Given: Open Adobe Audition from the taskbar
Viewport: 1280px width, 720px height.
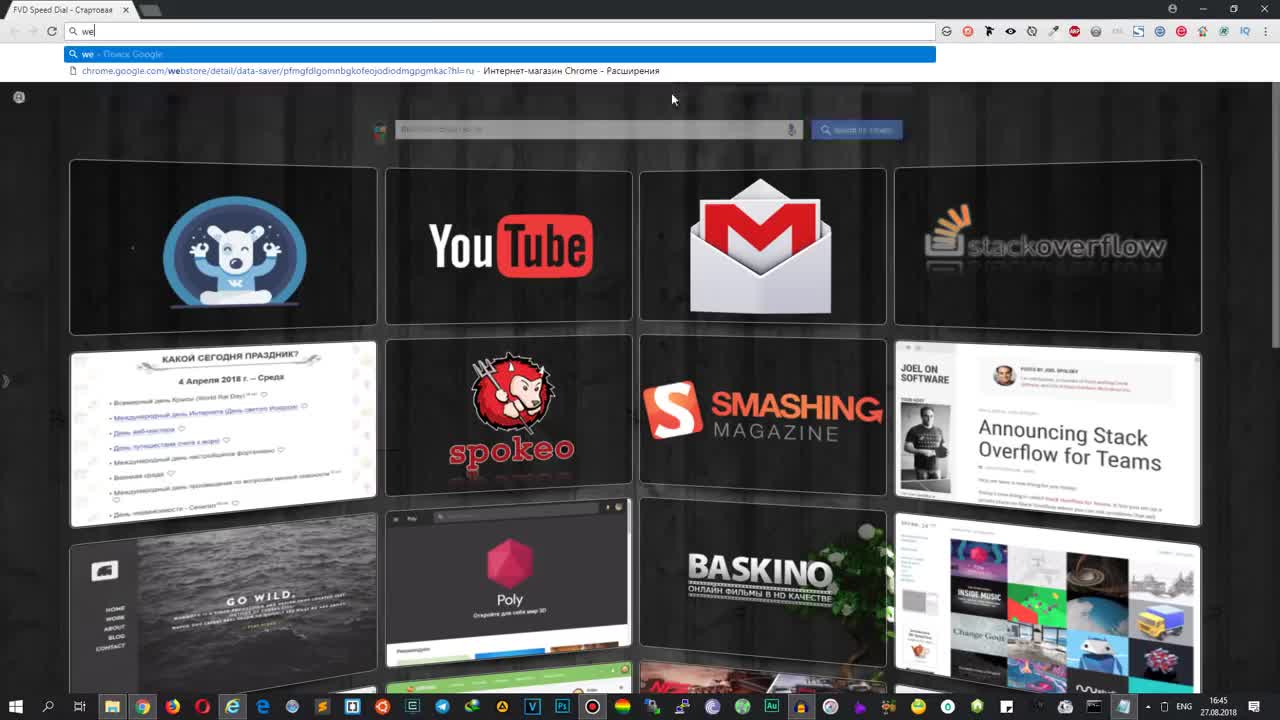Looking at the screenshot, I should [772, 707].
